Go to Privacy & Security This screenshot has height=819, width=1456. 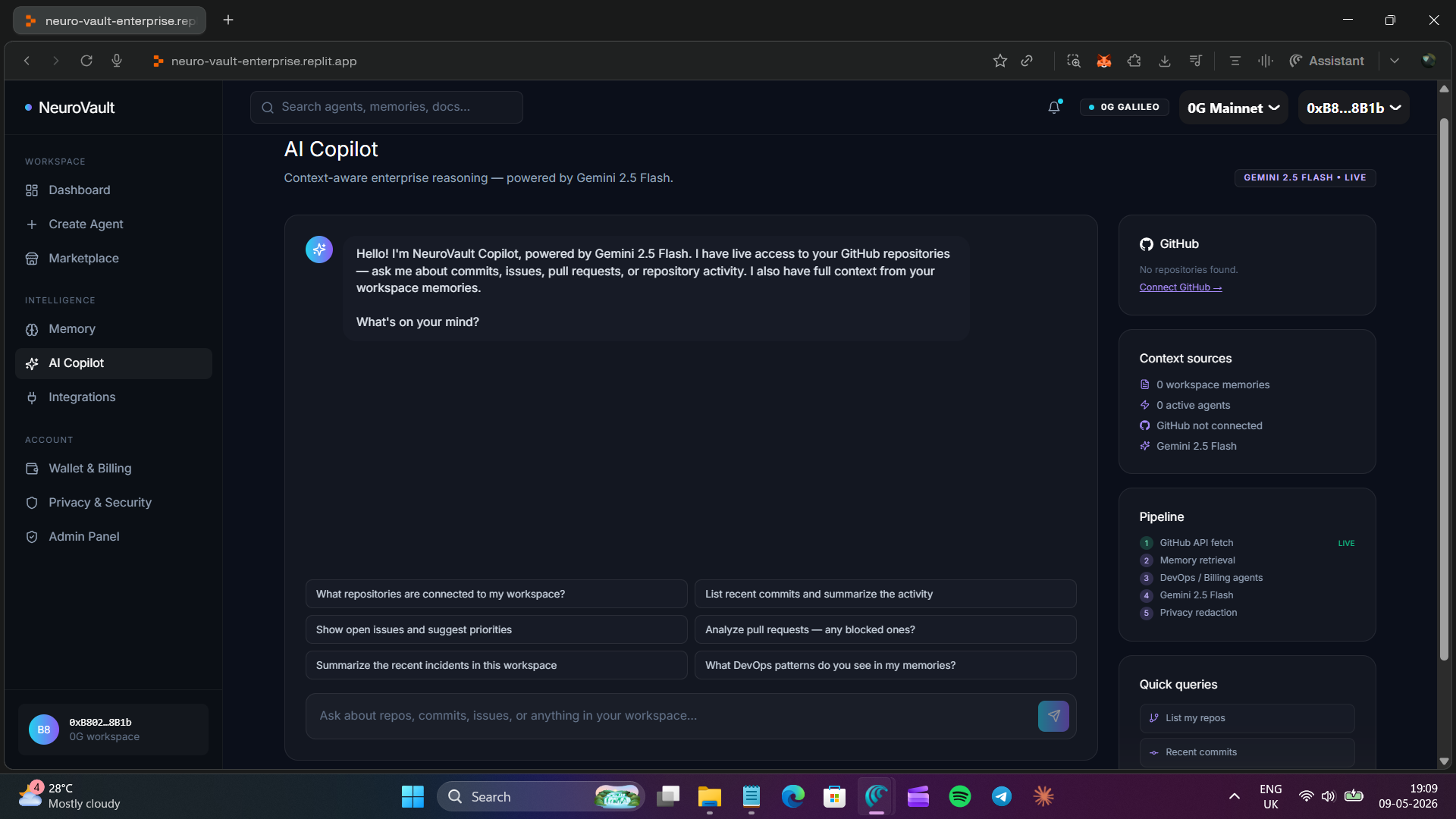tap(114, 503)
